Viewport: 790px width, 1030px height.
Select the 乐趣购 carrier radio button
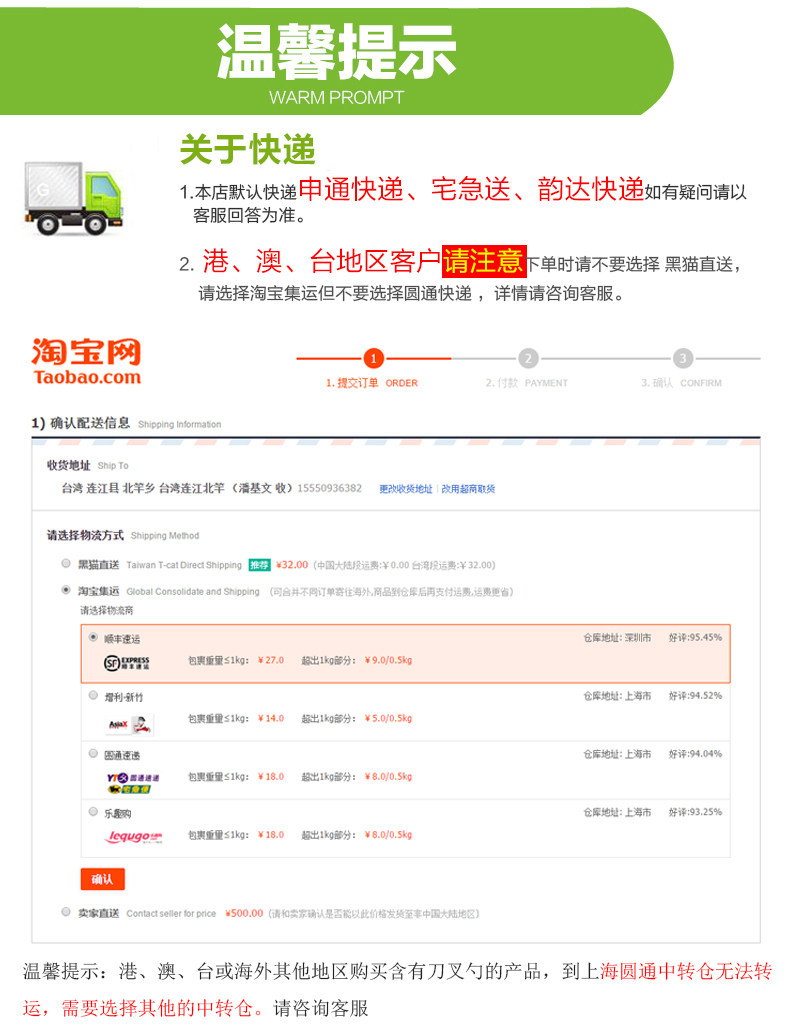(93, 812)
